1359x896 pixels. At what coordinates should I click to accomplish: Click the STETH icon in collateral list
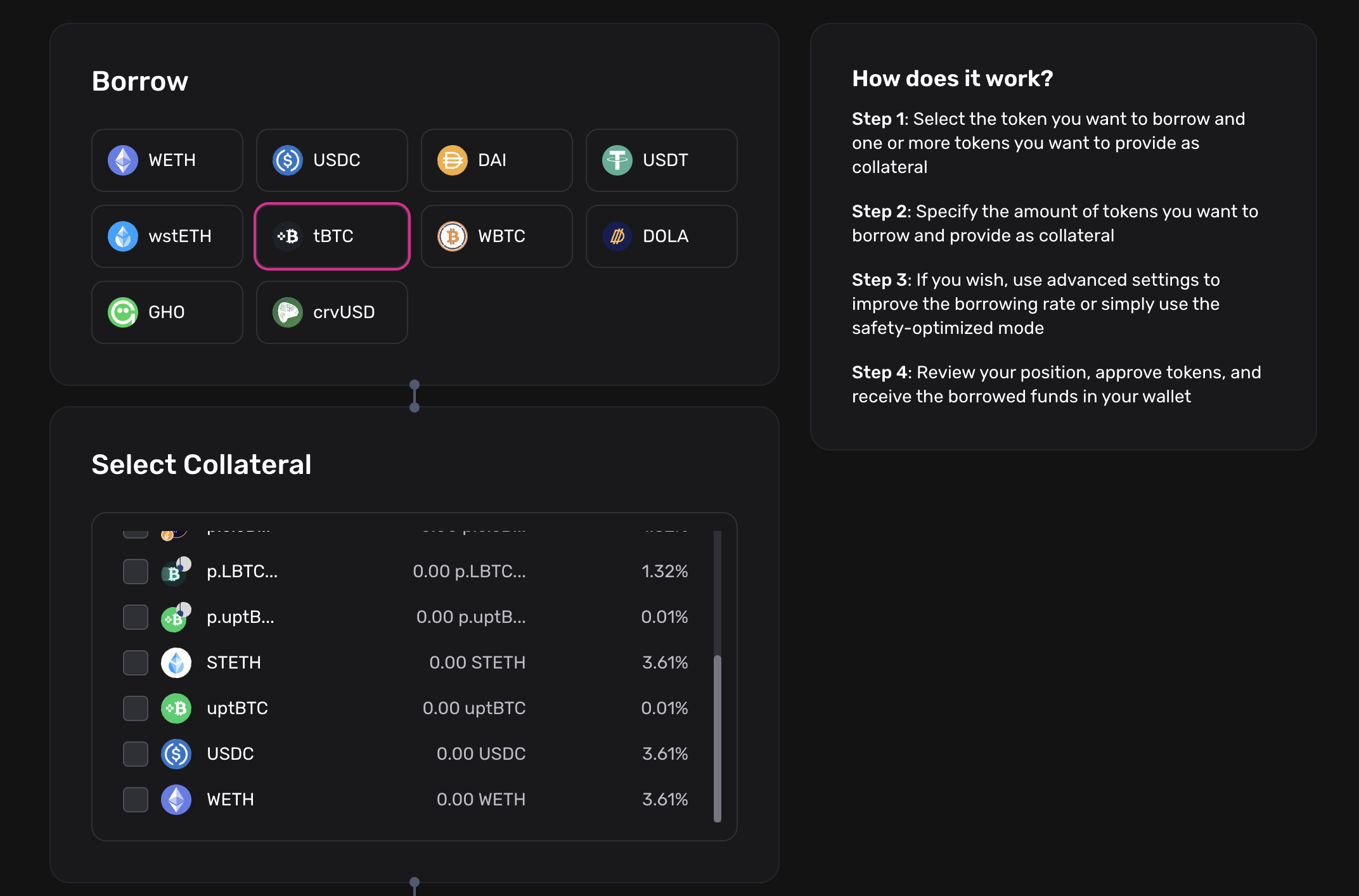coord(176,663)
